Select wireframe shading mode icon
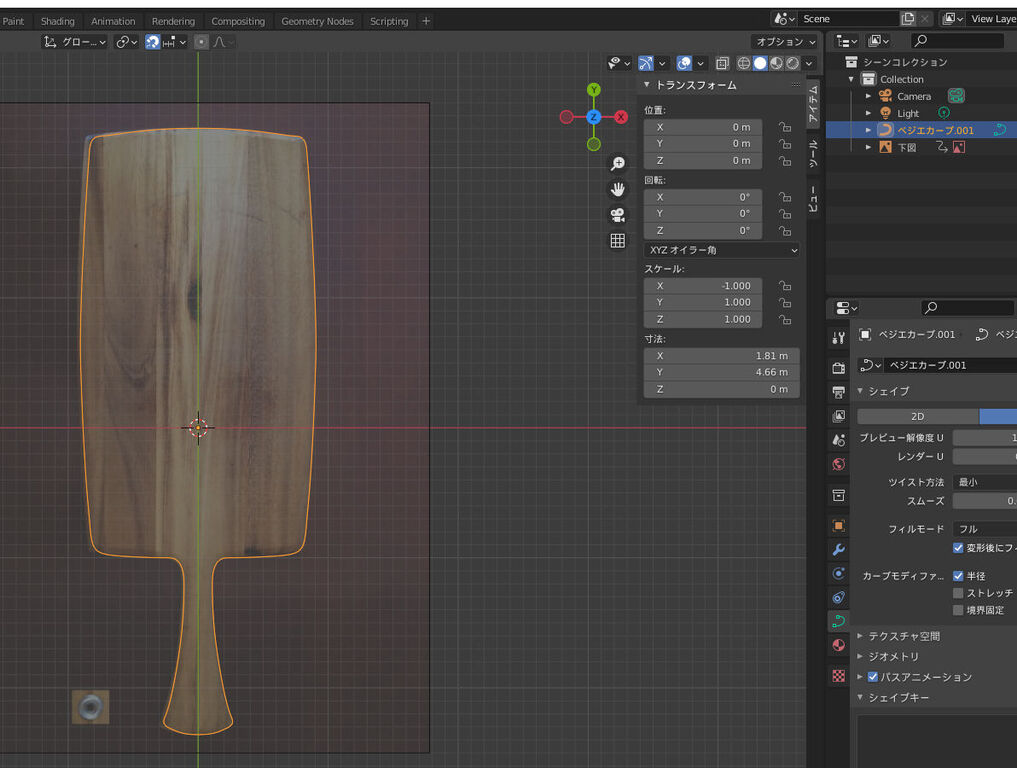Screen dimensions: 1017x768 744,63
